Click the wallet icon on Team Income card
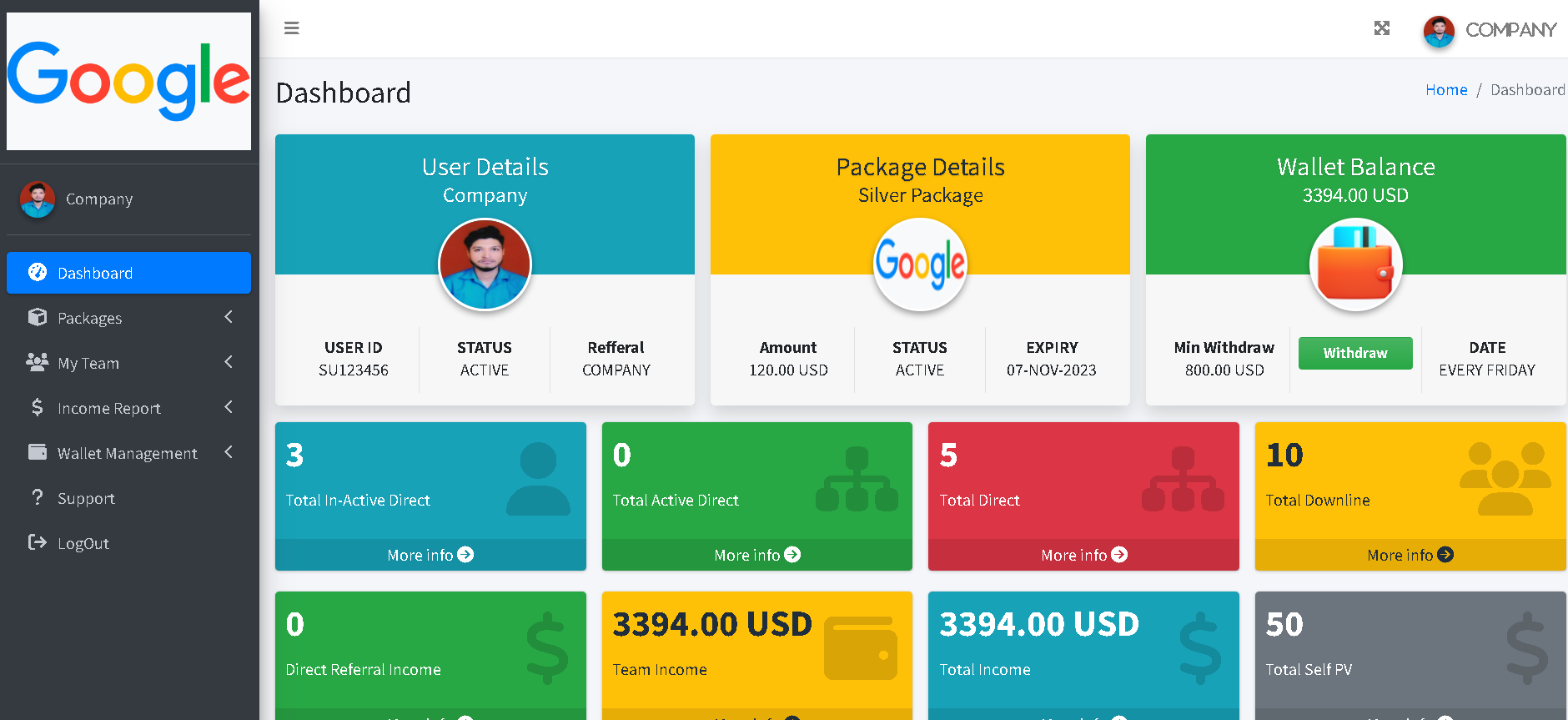Viewport: 1568px width, 720px height. [x=861, y=648]
